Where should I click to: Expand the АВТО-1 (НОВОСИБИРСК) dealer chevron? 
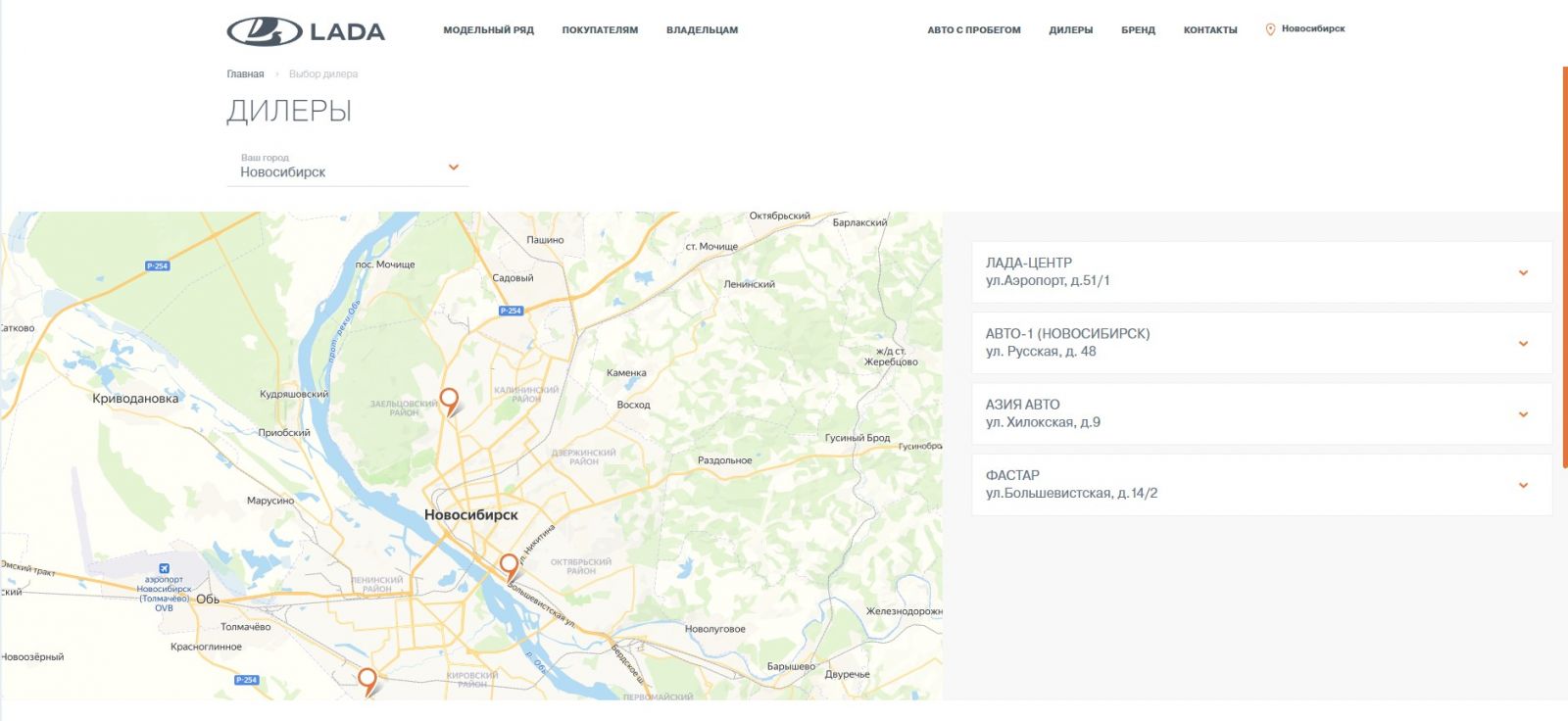(x=1523, y=343)
